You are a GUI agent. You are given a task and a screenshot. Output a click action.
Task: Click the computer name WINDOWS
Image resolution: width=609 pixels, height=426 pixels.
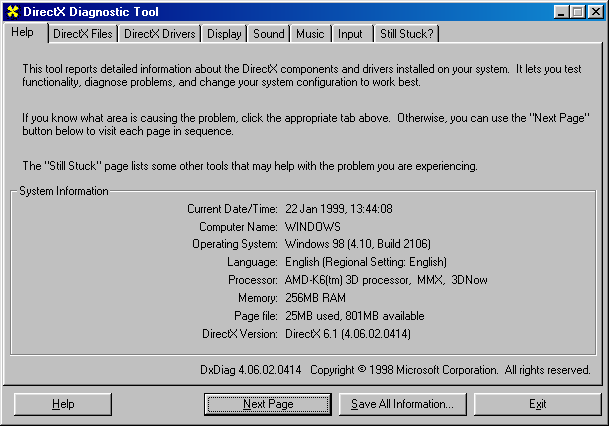click(313, 227)
